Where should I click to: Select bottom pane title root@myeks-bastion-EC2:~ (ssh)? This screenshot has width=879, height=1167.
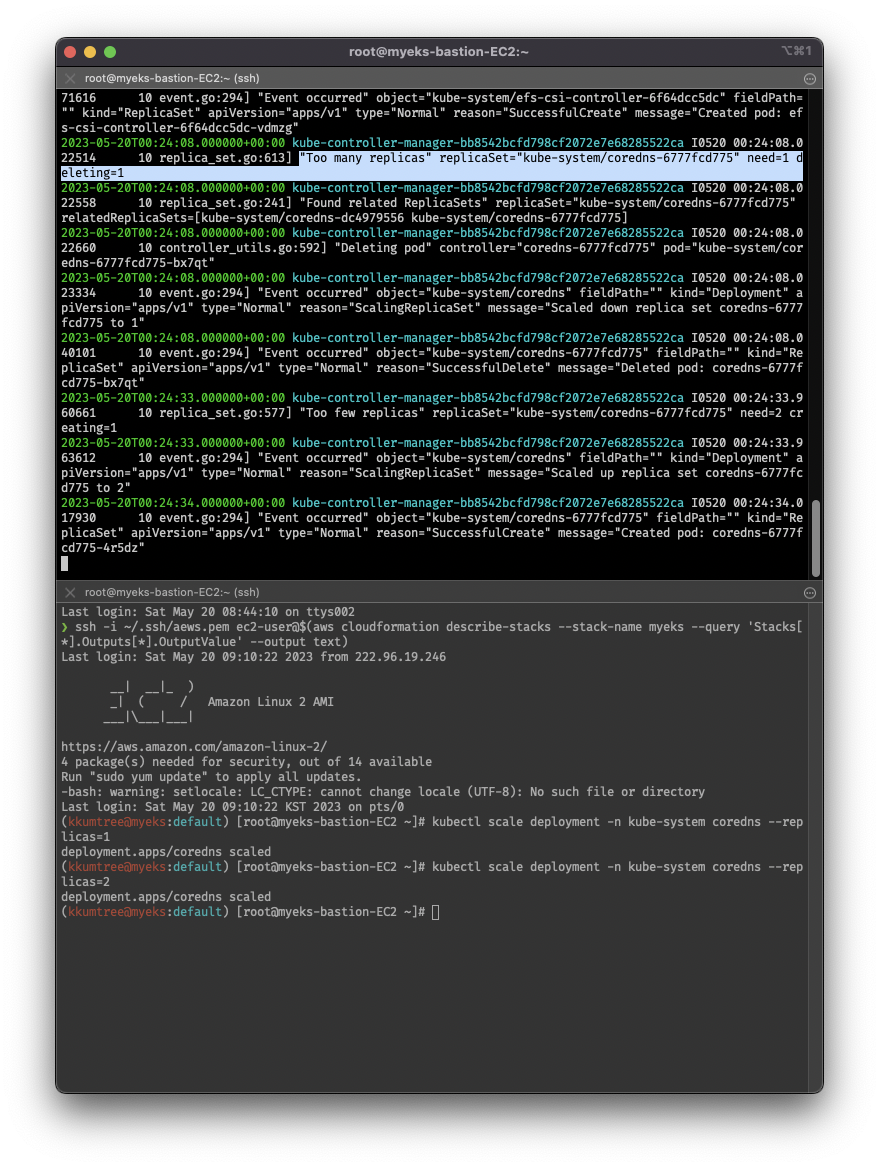coord(172,592)
